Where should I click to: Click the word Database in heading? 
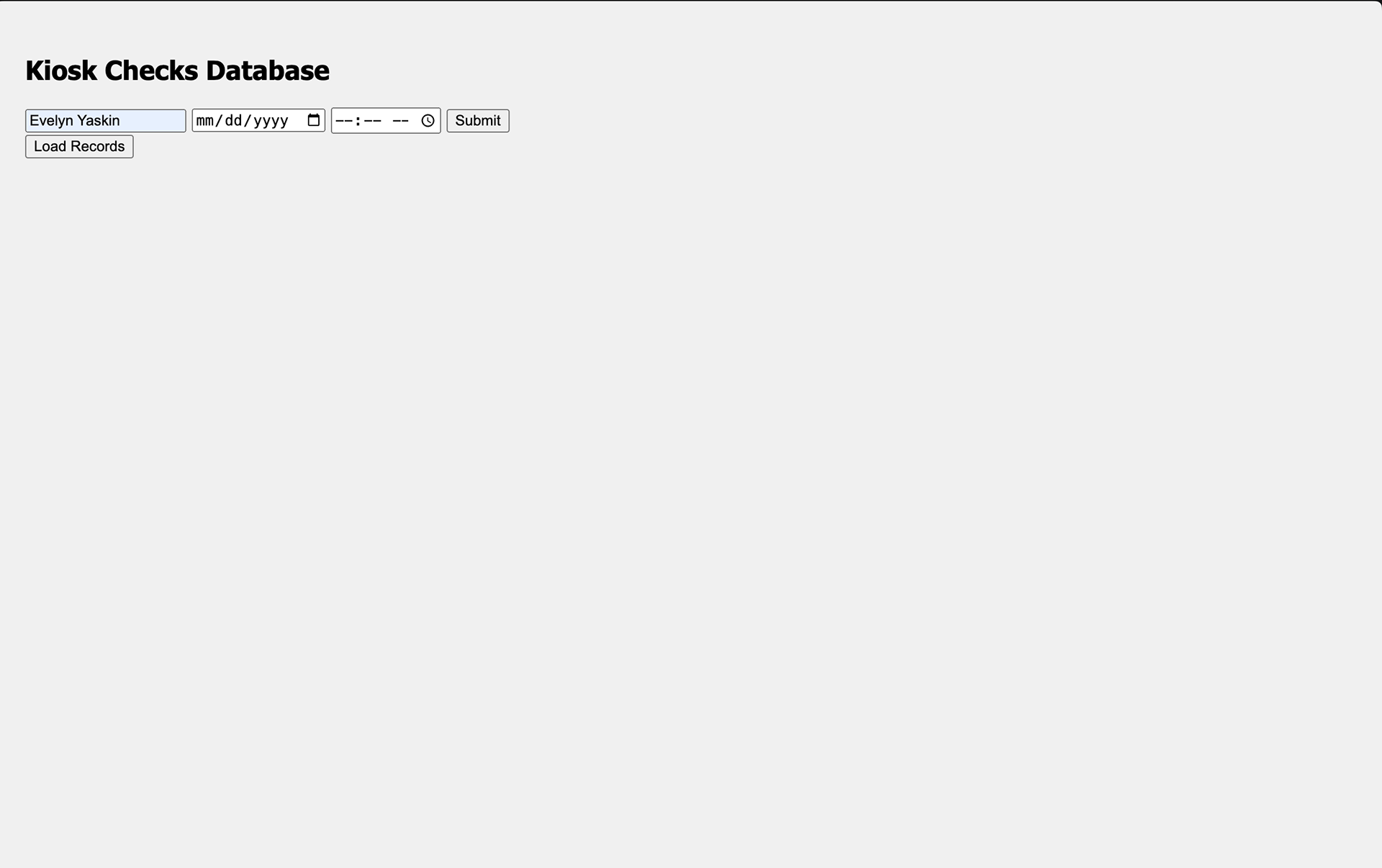point(268,71)
